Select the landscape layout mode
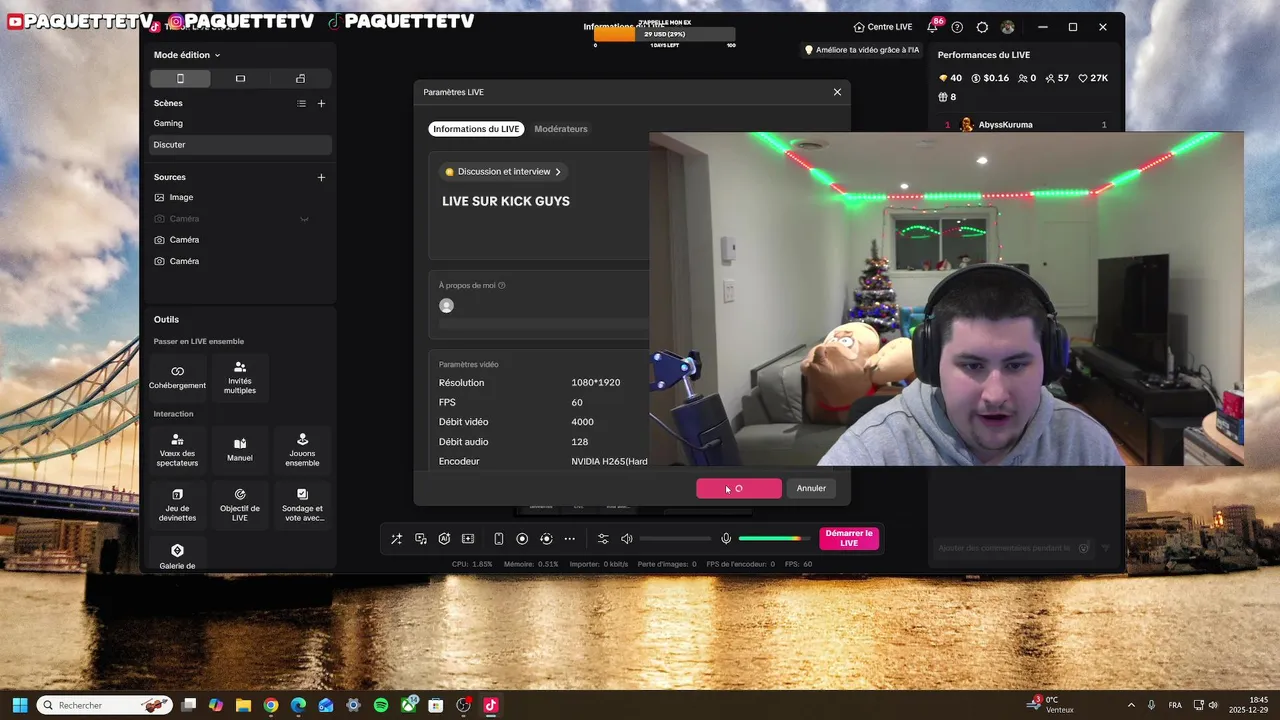1280x720 pixels. [x=240, y=78]
